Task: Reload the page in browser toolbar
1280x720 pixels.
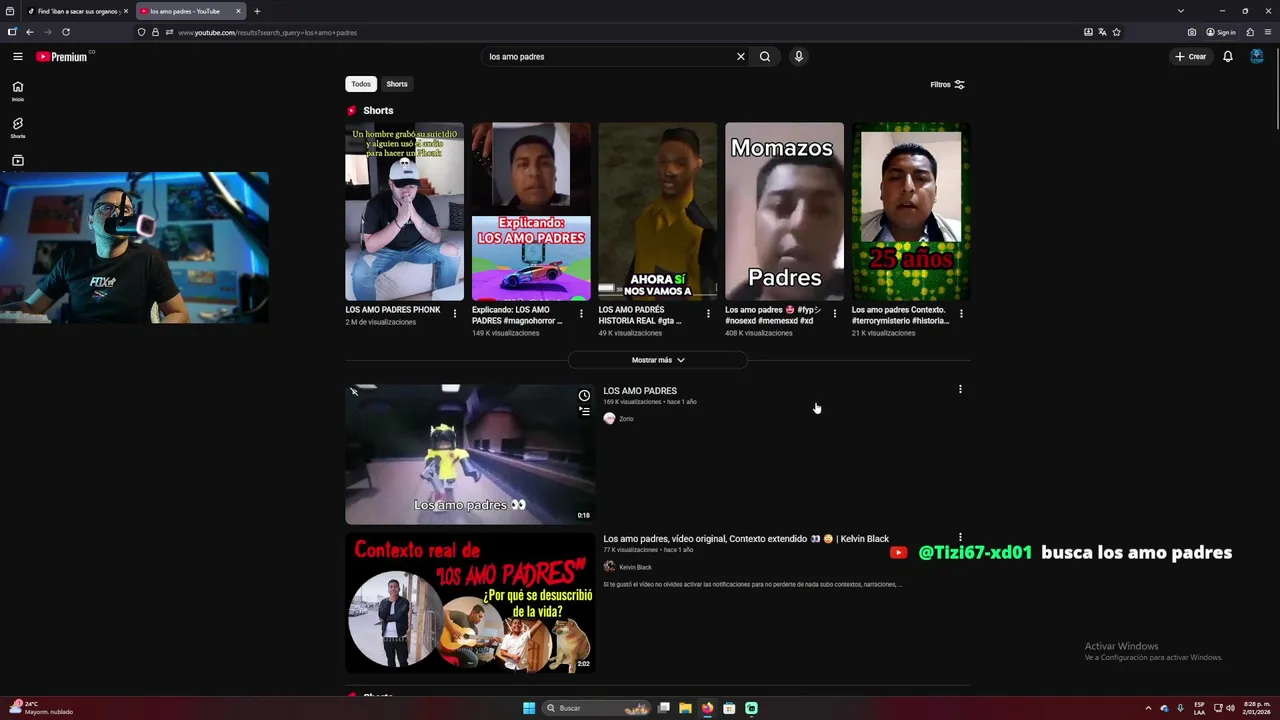Action: tap(66, 32)
